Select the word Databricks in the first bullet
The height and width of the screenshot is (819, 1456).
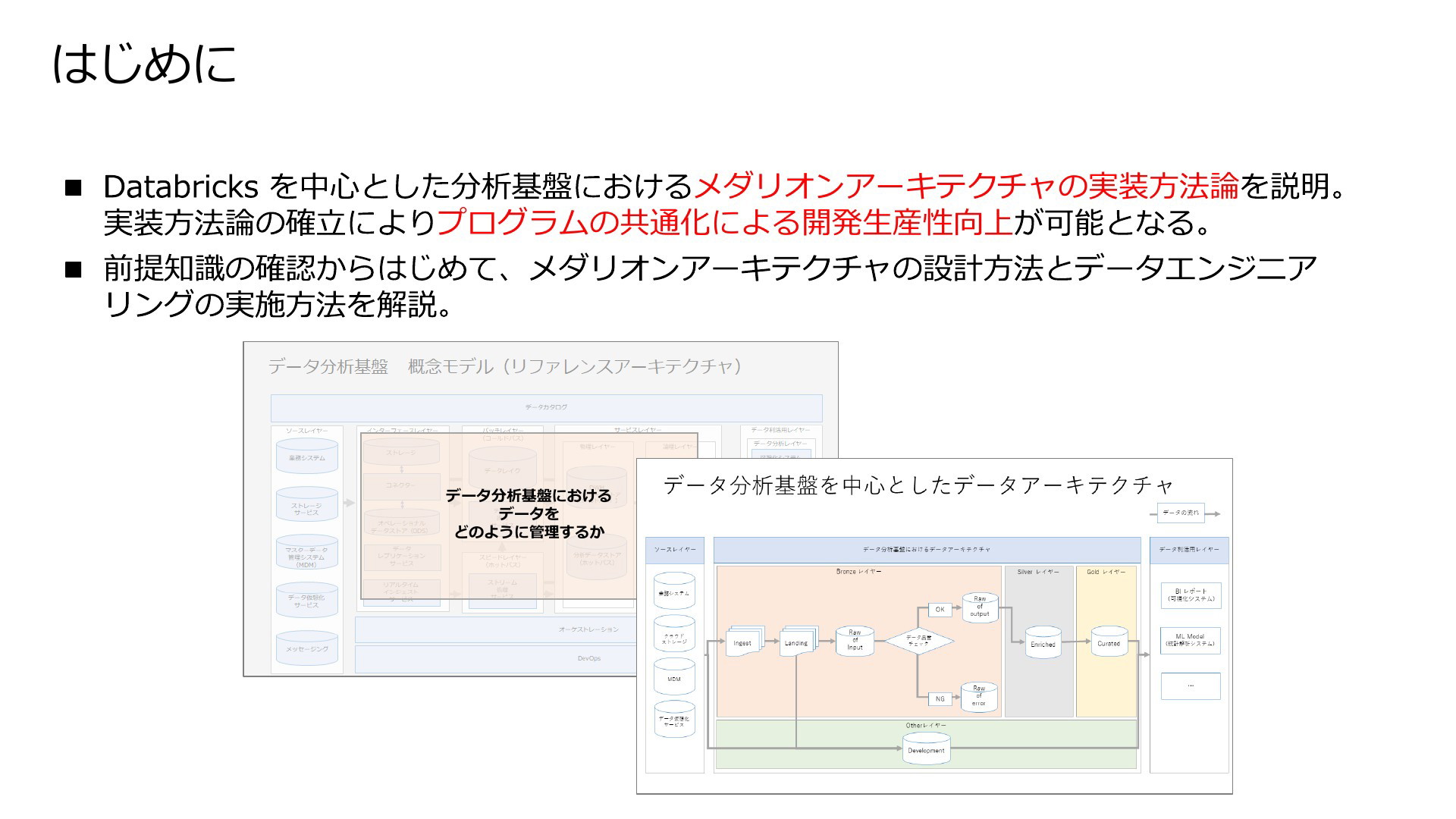181,186
